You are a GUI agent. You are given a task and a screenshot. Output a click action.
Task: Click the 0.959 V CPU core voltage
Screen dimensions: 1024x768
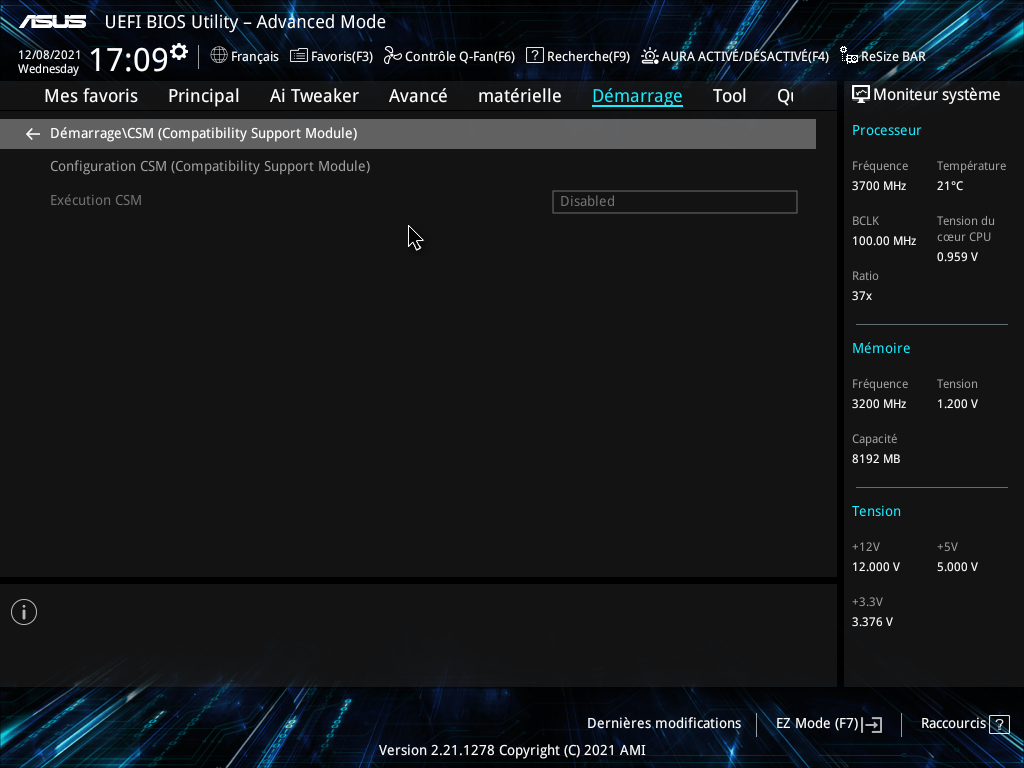pos(957,257)
